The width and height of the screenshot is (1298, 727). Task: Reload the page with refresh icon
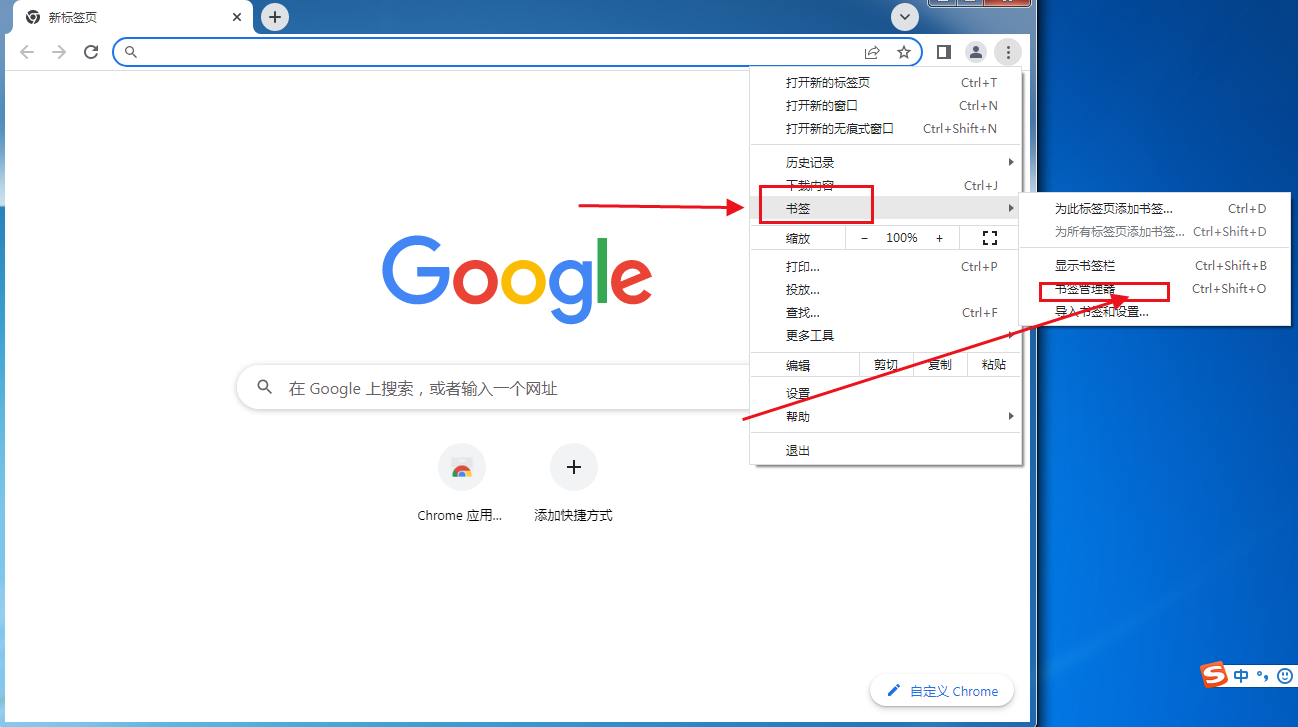[91, 52]
